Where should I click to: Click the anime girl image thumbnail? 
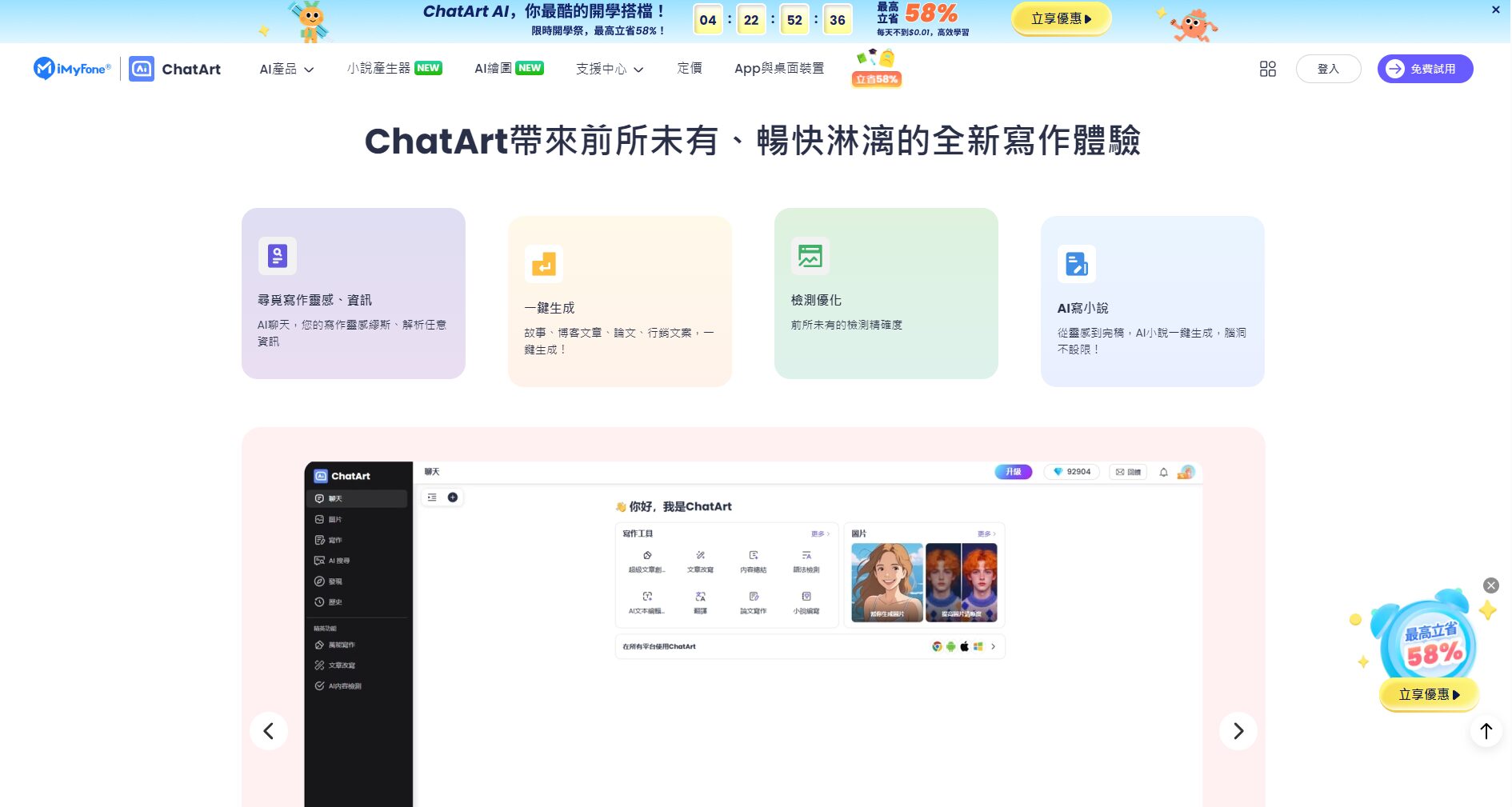[887, 582]
